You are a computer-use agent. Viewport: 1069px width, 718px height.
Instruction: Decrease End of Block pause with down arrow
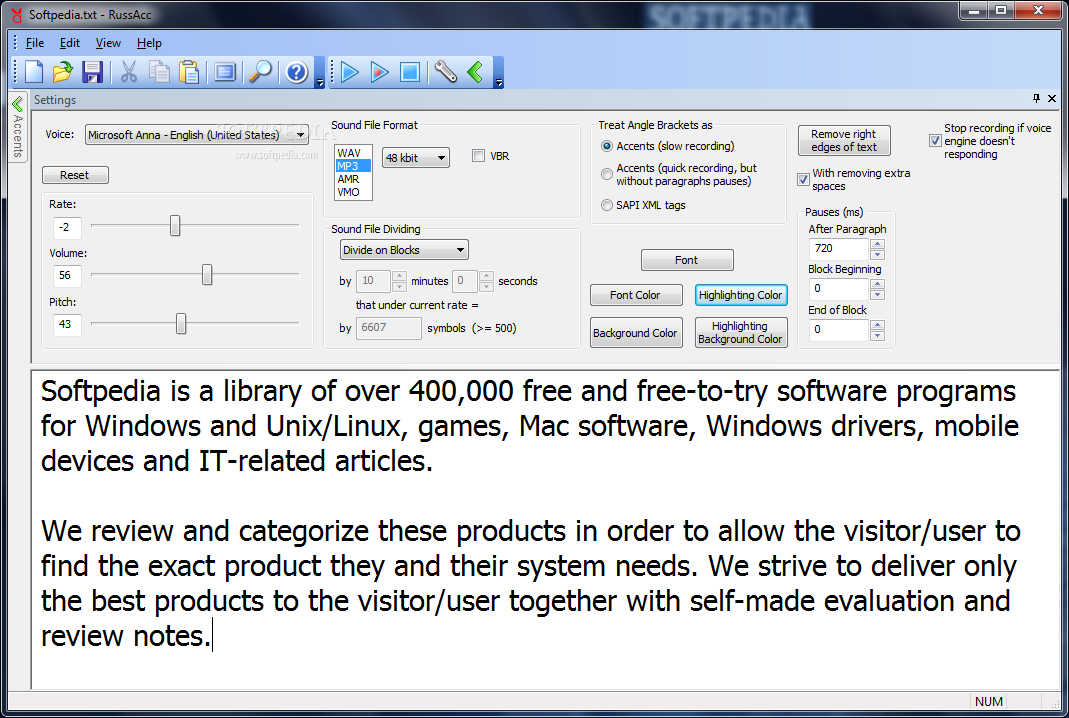[x=878, y=335]
